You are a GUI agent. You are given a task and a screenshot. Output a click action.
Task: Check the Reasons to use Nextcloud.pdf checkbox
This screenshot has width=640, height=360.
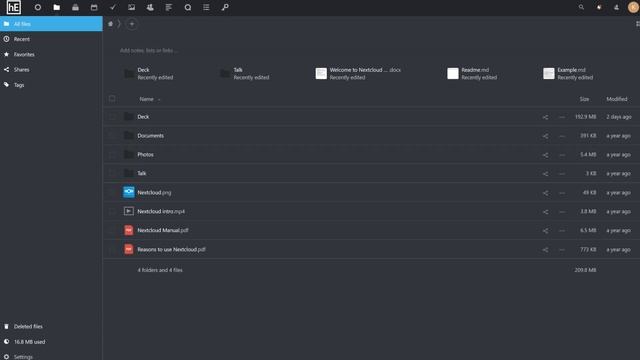[x=112, y=249]
